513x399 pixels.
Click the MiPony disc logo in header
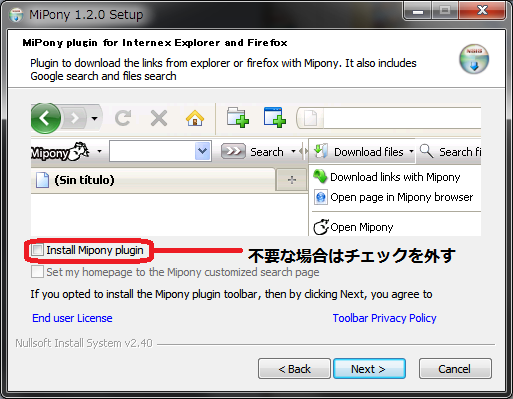(474, 59)
